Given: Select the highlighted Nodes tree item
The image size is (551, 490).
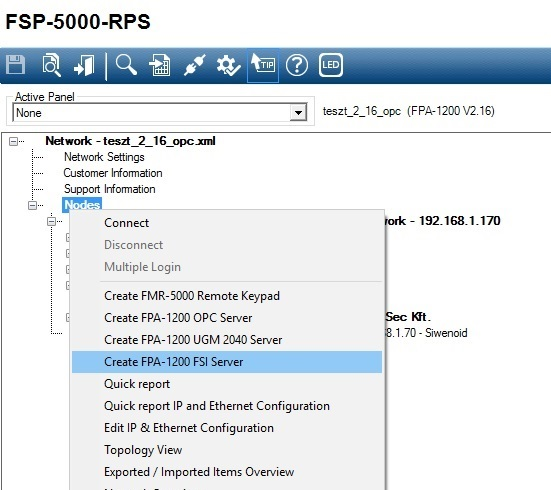Looking at the screenshot, I should [x=82, y=205].
